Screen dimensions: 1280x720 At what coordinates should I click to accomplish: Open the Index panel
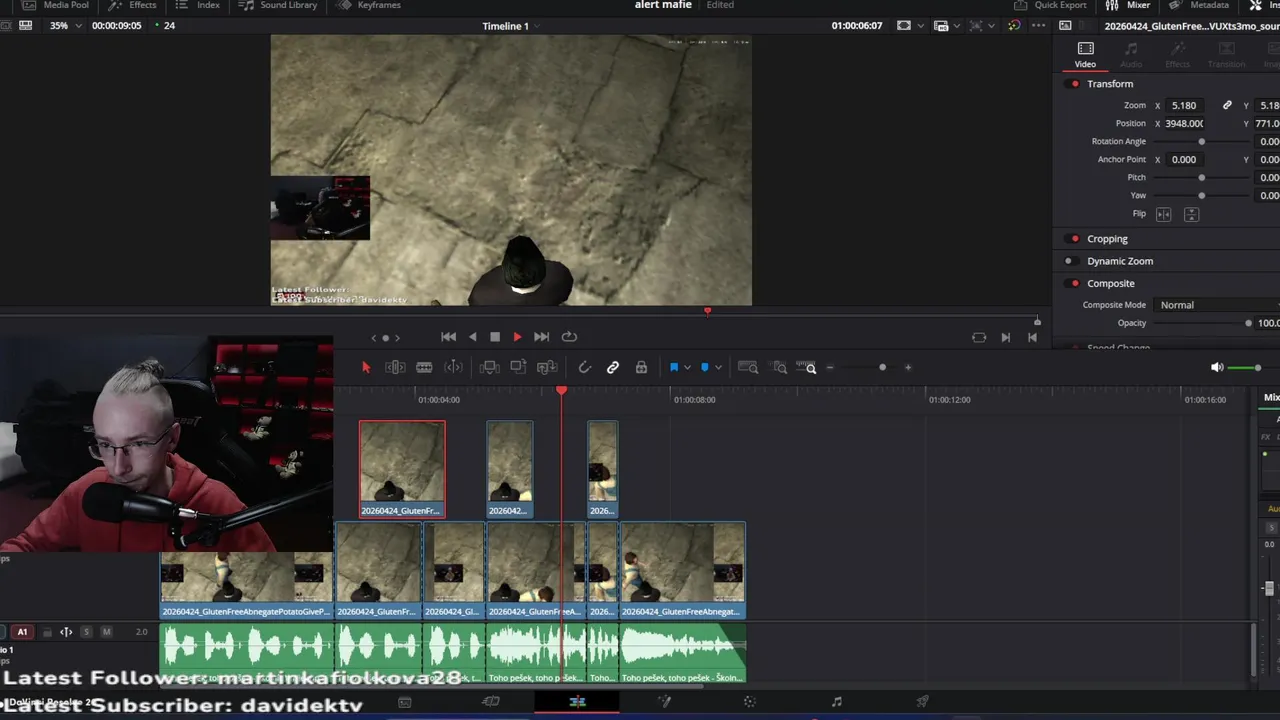198,5
